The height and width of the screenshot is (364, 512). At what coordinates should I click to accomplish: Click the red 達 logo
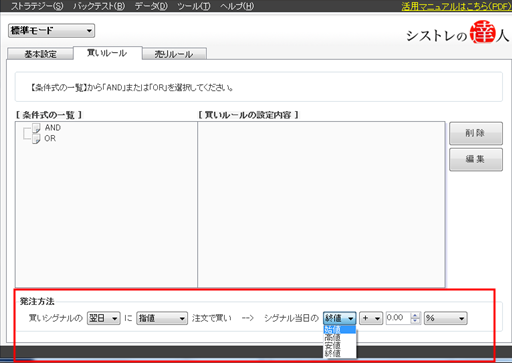coord(483,32)
